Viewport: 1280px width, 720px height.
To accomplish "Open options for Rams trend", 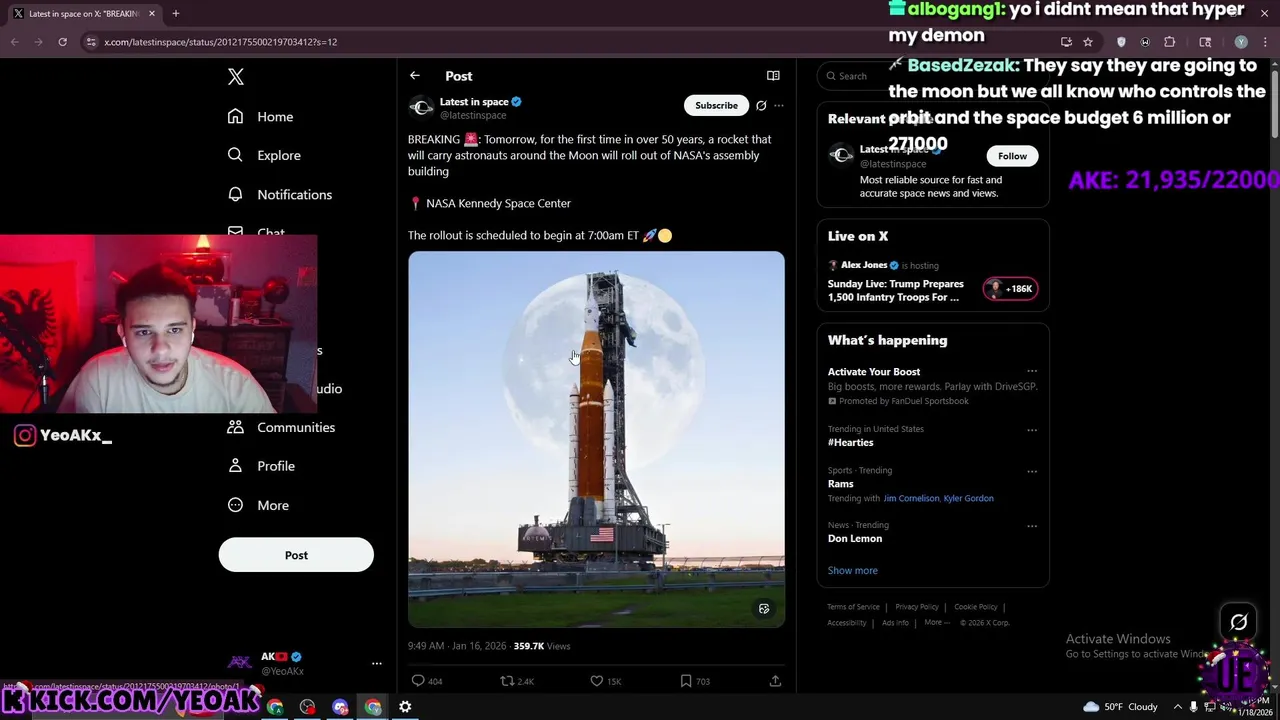I will [1032, 471].
